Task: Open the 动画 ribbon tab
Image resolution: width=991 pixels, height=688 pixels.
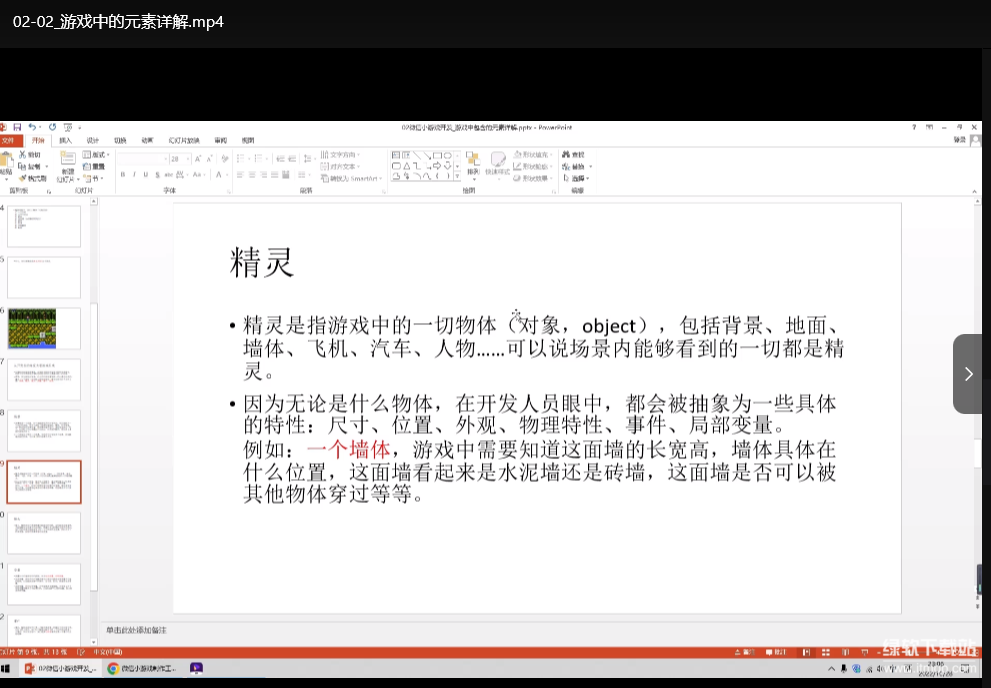Action: click(x=147, y=140)
